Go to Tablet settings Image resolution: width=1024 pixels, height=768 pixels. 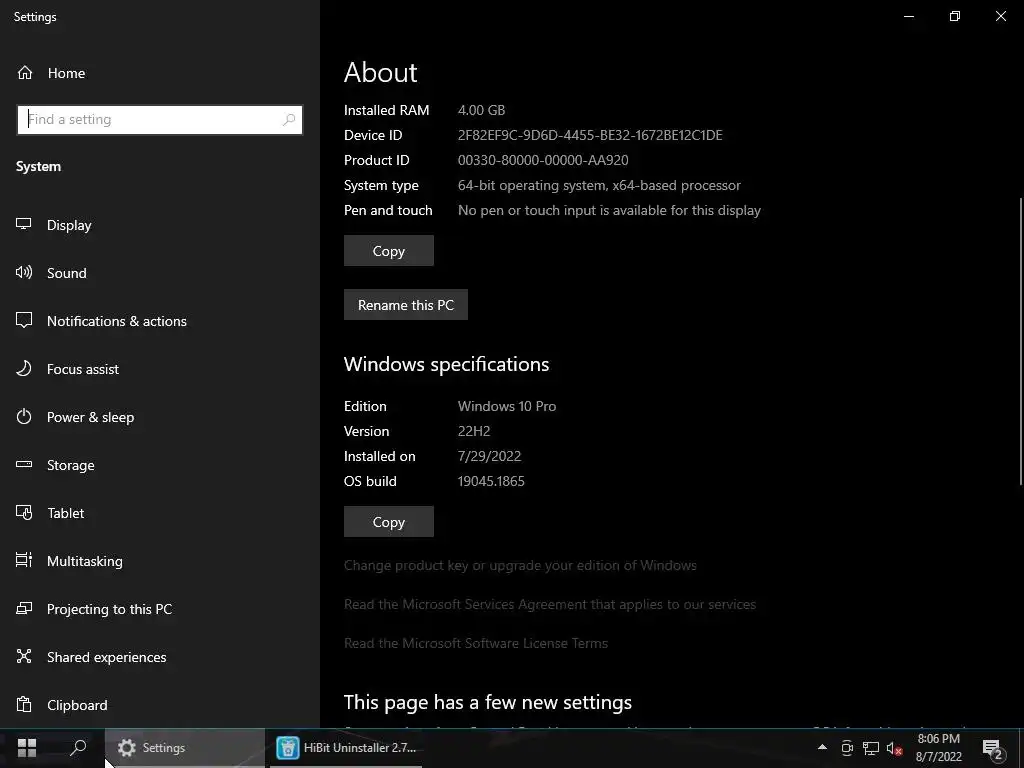pos(65,513)
